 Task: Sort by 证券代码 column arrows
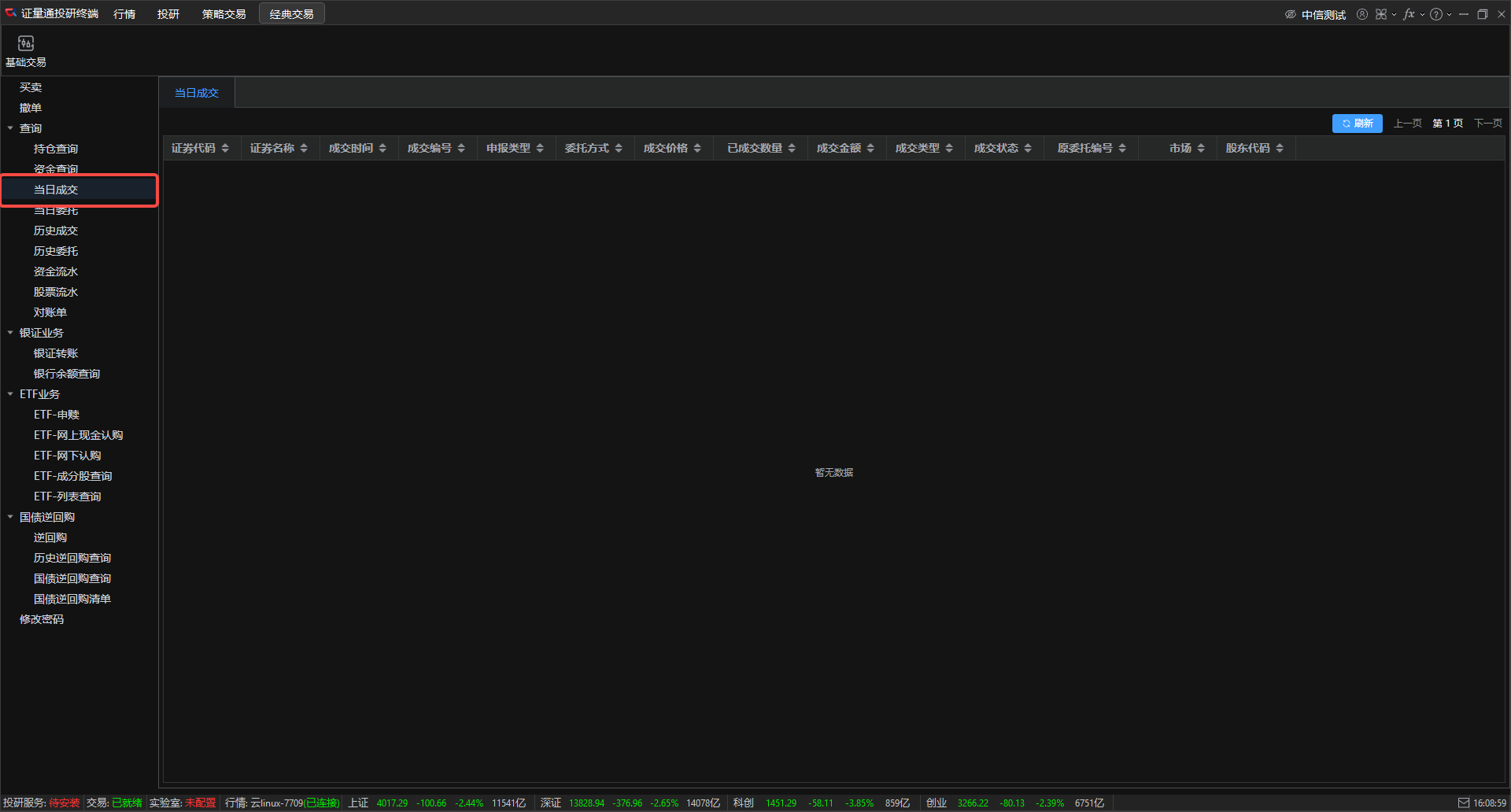coord(225,148)
